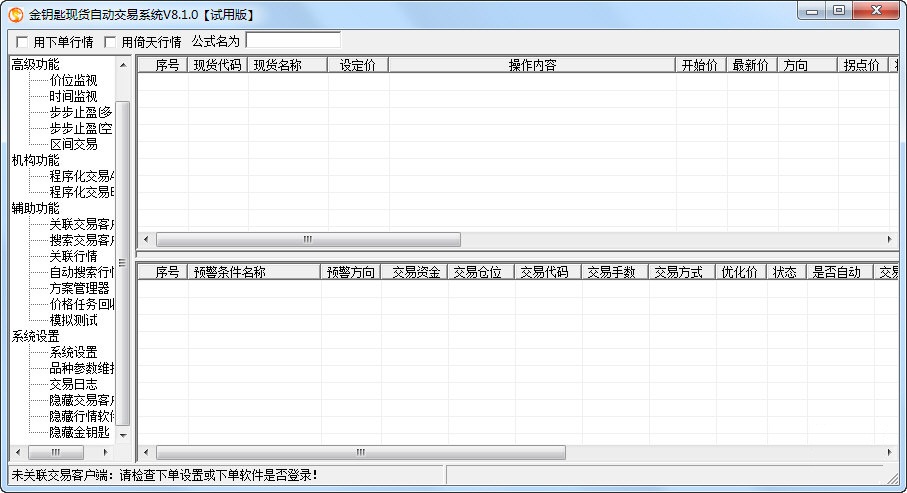Open 关联交易客户端 tree item

point(82,225)
